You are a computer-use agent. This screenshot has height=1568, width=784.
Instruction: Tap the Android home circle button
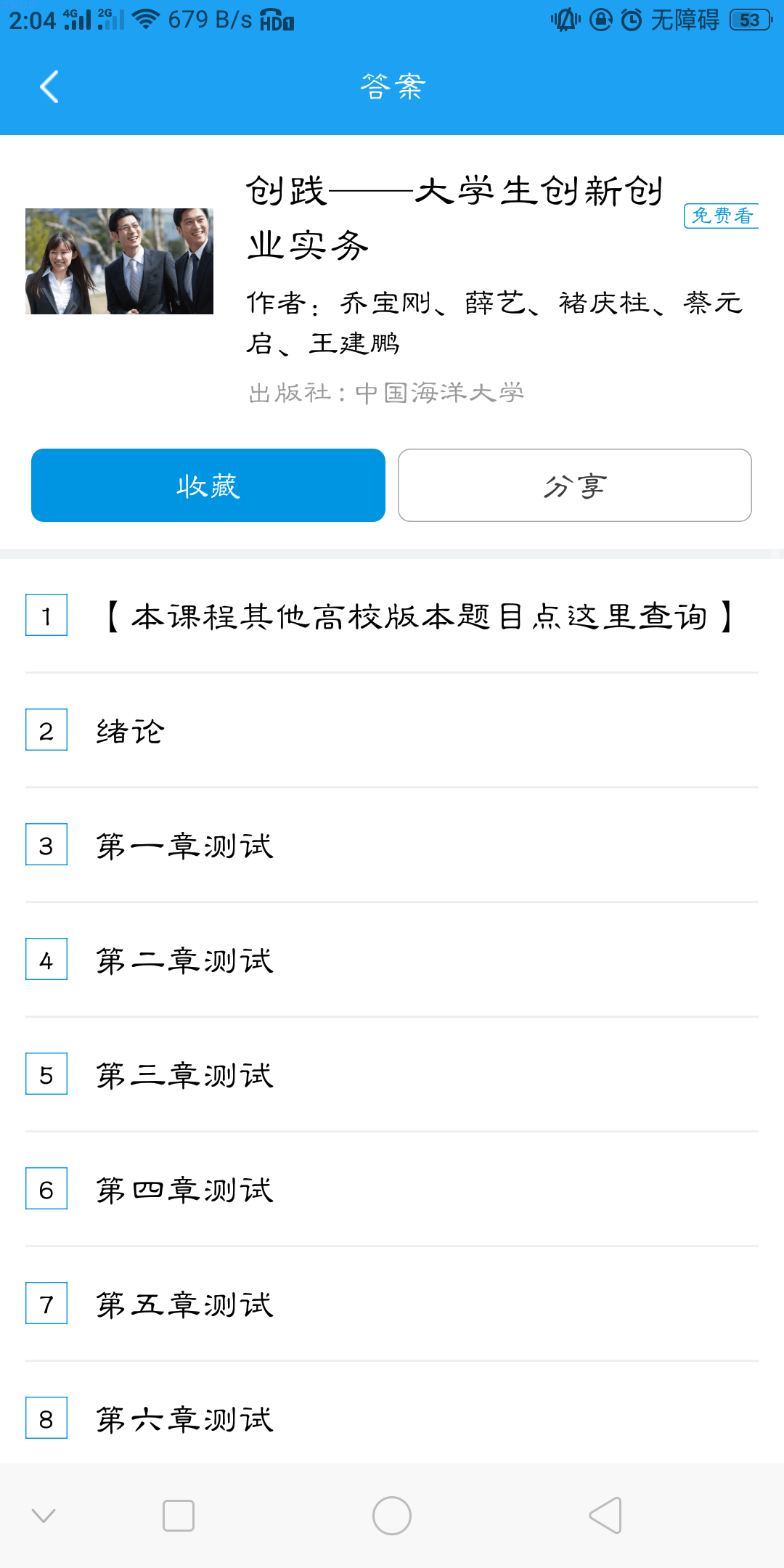click(392, 1516)
